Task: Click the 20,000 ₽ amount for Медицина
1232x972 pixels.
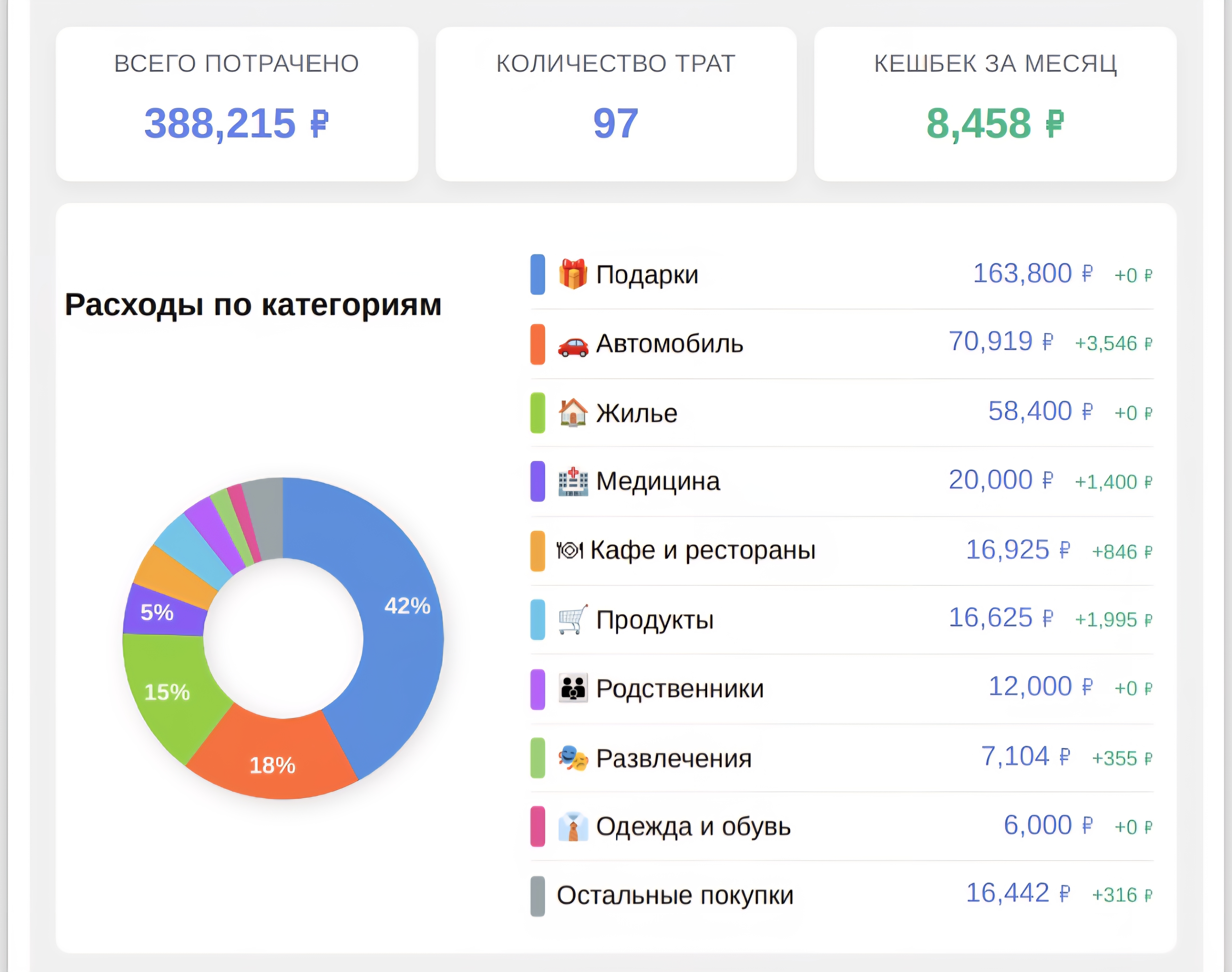Action: [x=1001, y=480]
